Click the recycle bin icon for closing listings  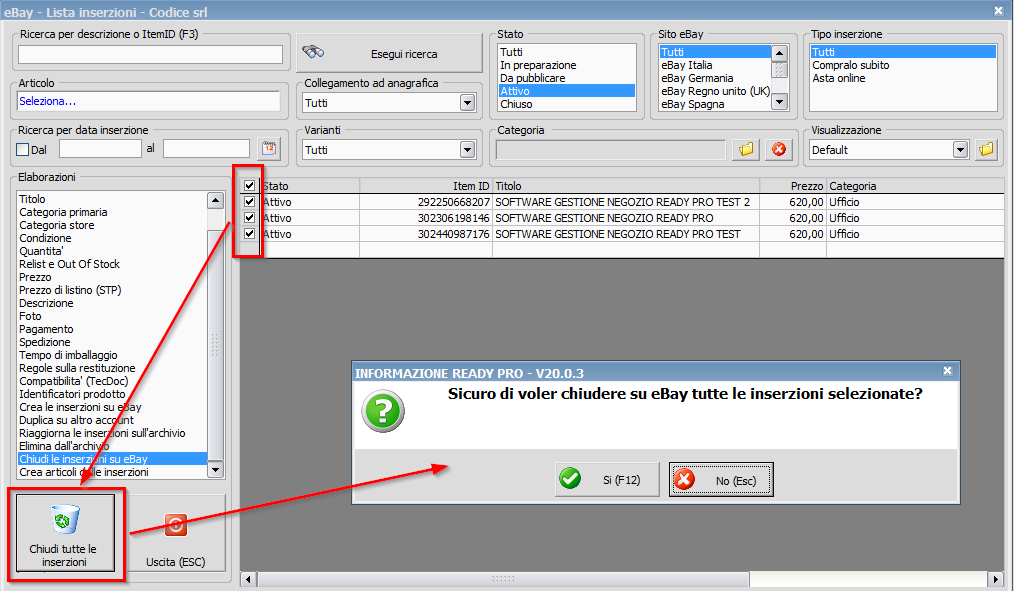(64, 519)
